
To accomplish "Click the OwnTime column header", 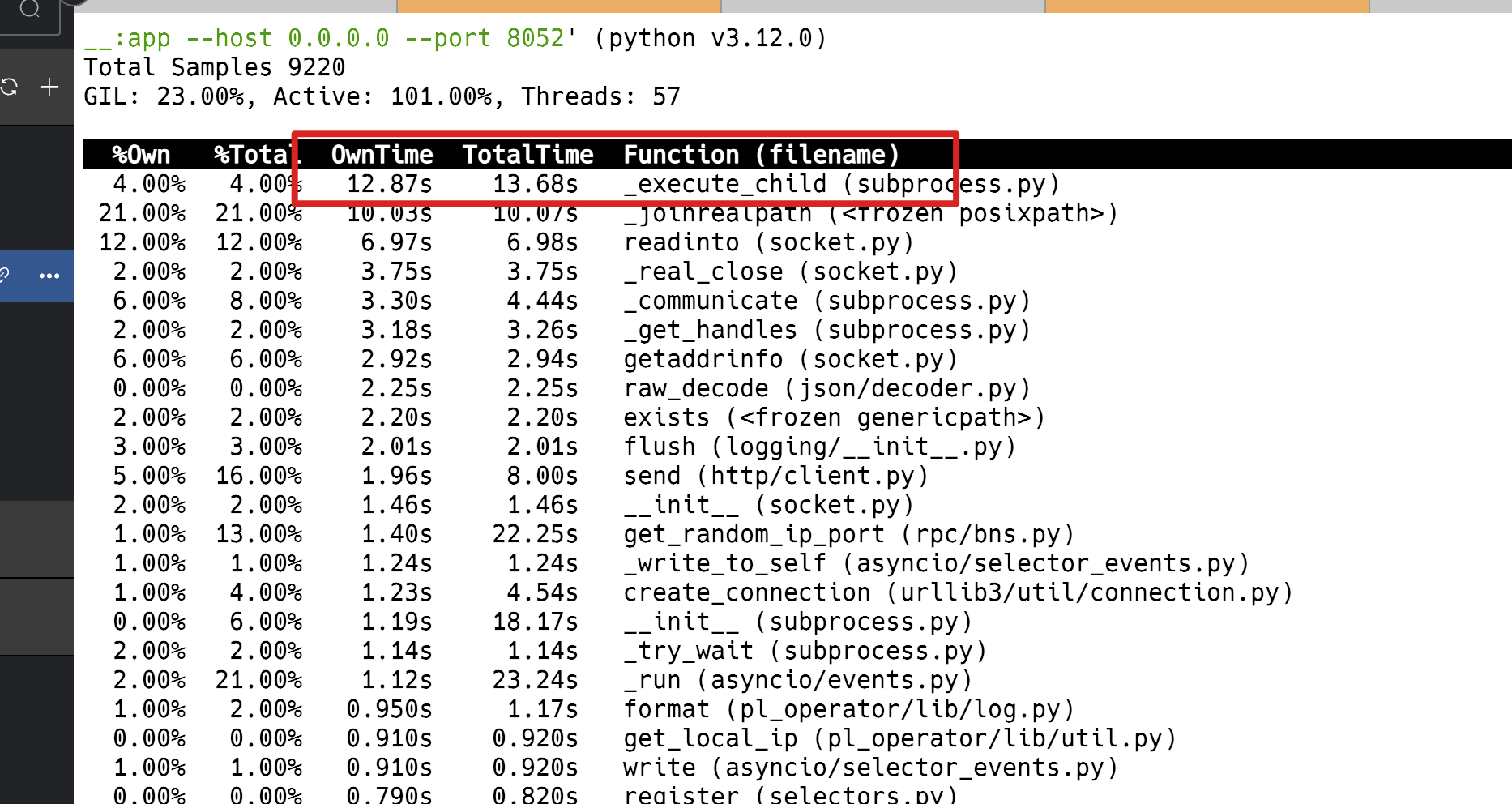I will [382, 155].
